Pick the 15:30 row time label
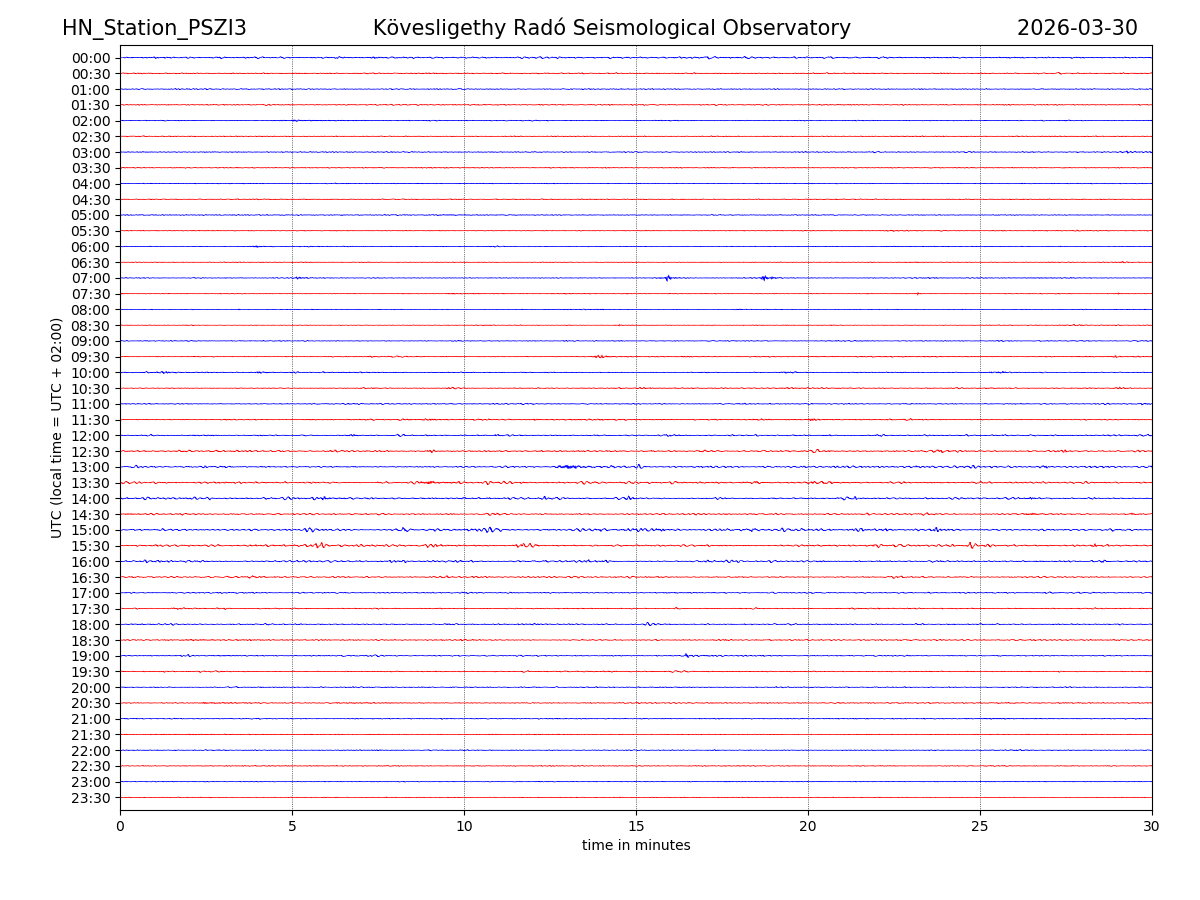 point(91,546)
